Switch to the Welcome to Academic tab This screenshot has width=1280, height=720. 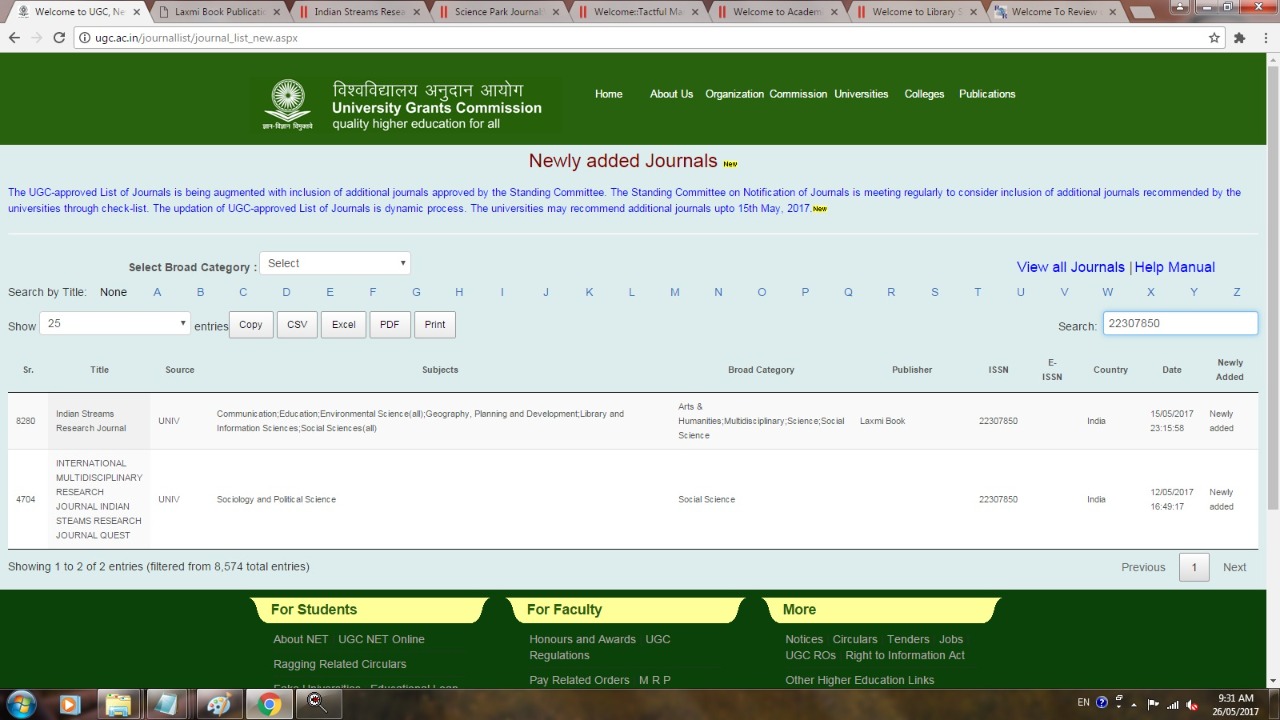[777, 12]
